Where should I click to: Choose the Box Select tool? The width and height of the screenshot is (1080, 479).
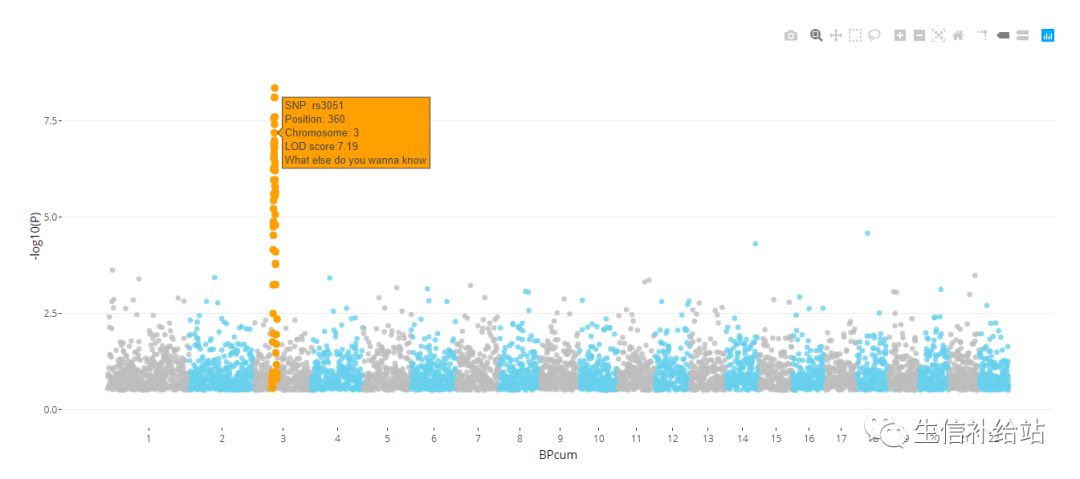(x=855, y=35)
